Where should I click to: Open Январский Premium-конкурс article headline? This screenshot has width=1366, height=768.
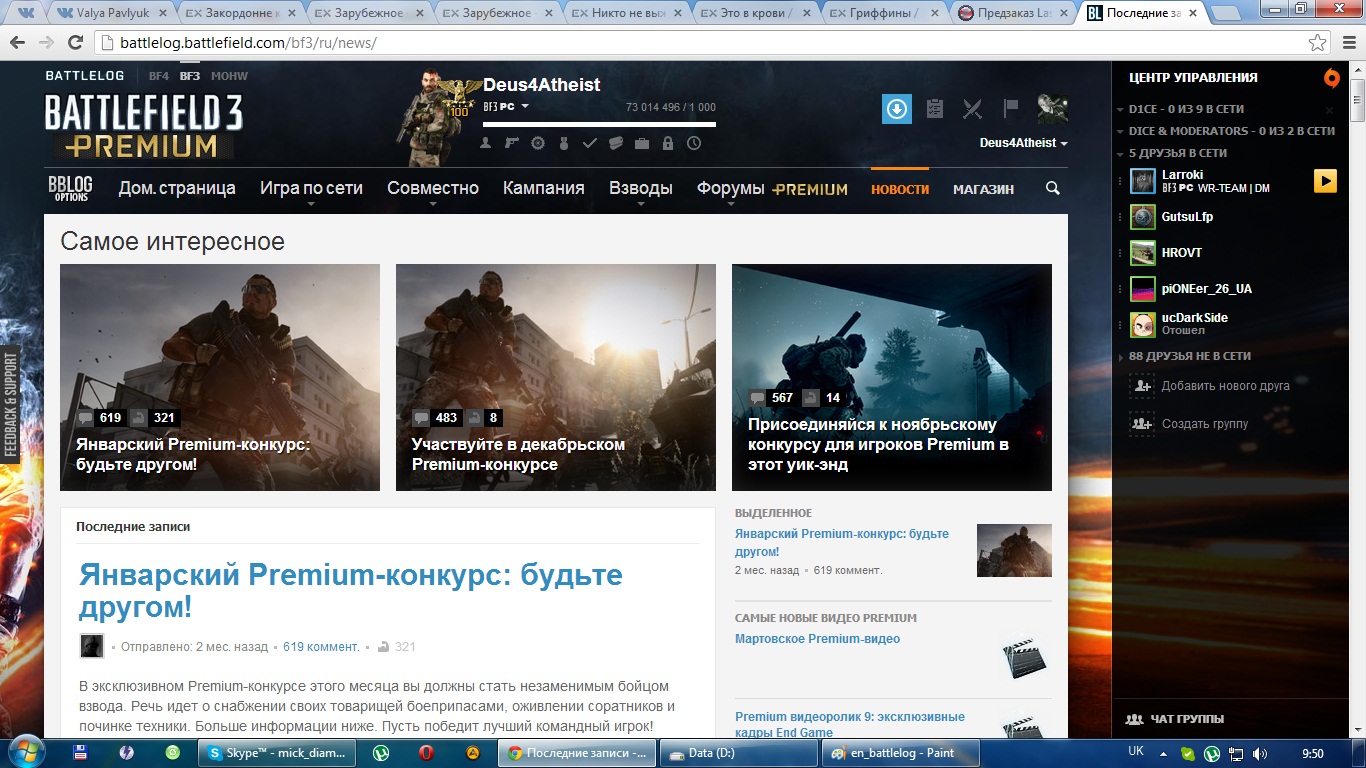pos(351,591)
